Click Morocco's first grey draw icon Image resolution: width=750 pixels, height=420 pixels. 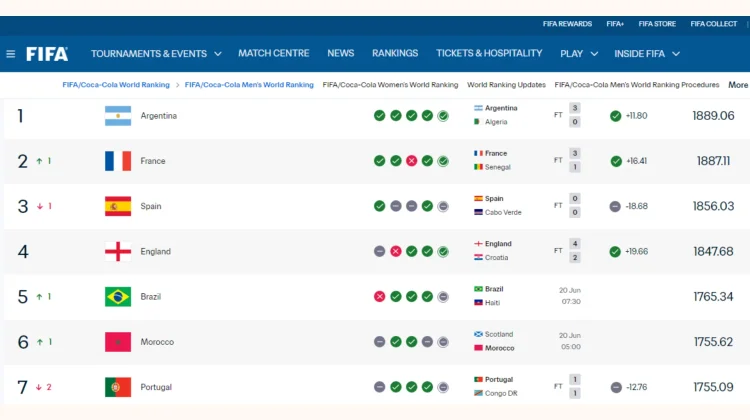coord(379,342)
